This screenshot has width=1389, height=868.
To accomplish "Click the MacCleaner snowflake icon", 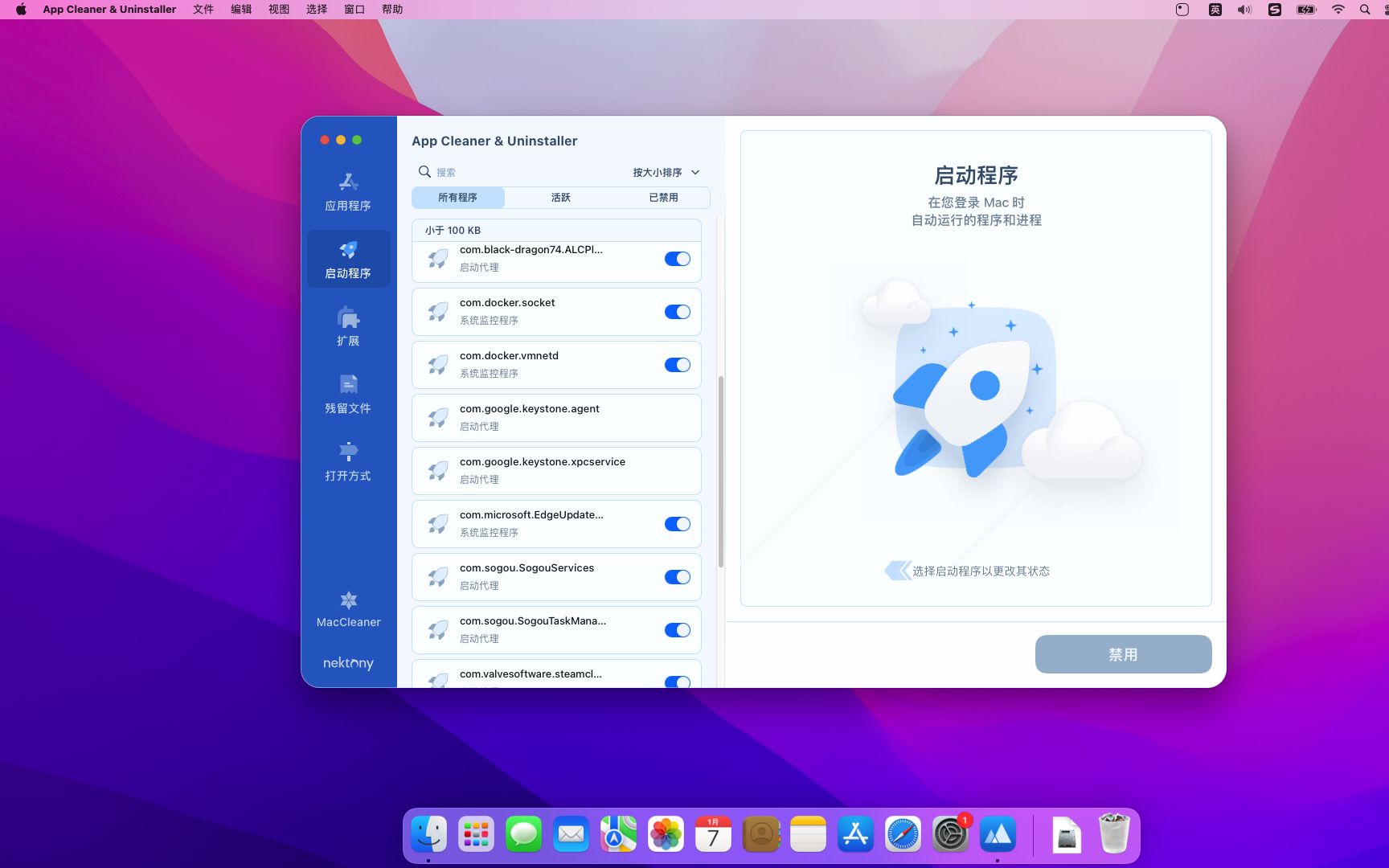I will click(x=348, y=600).
